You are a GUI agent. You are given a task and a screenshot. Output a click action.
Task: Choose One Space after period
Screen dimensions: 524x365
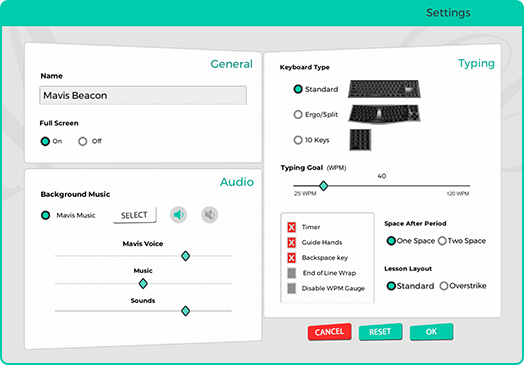coord(391,241)
